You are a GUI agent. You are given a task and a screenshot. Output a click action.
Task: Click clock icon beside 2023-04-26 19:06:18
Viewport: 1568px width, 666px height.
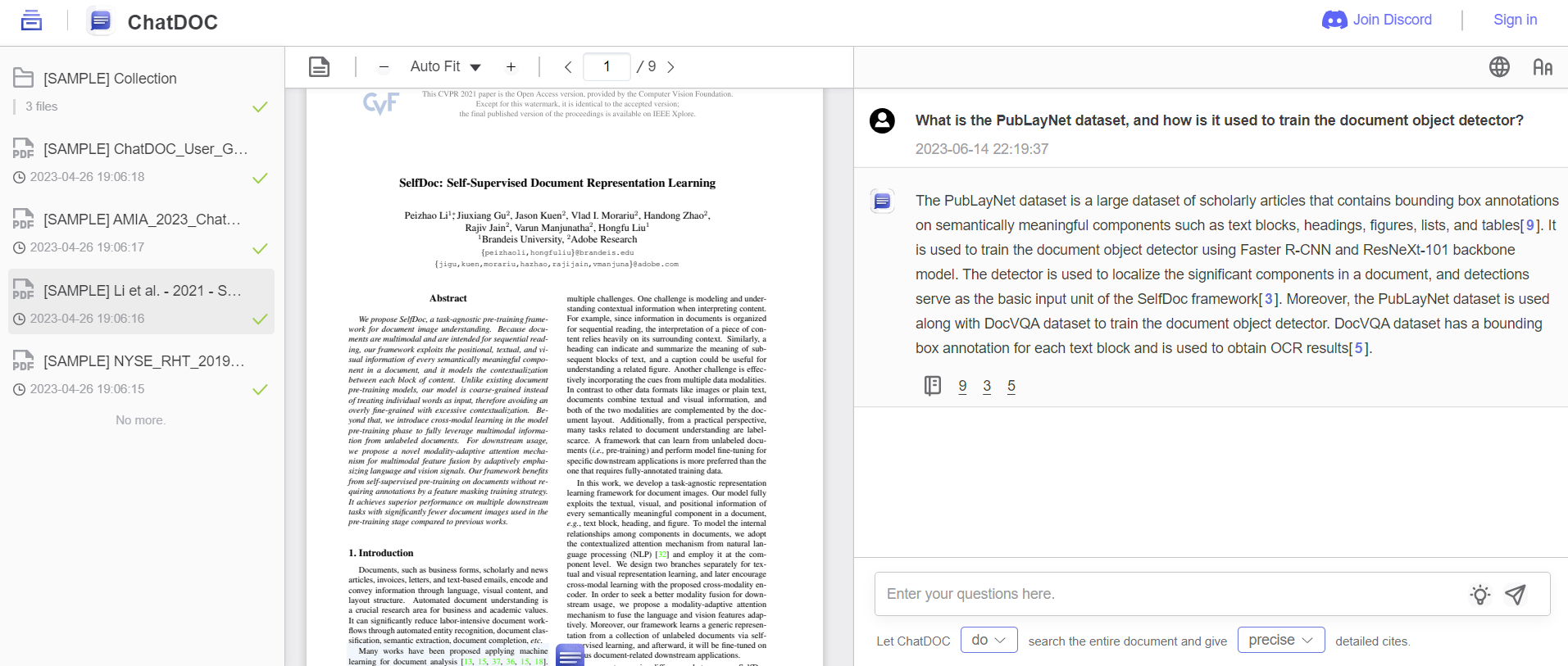[20, 177]
